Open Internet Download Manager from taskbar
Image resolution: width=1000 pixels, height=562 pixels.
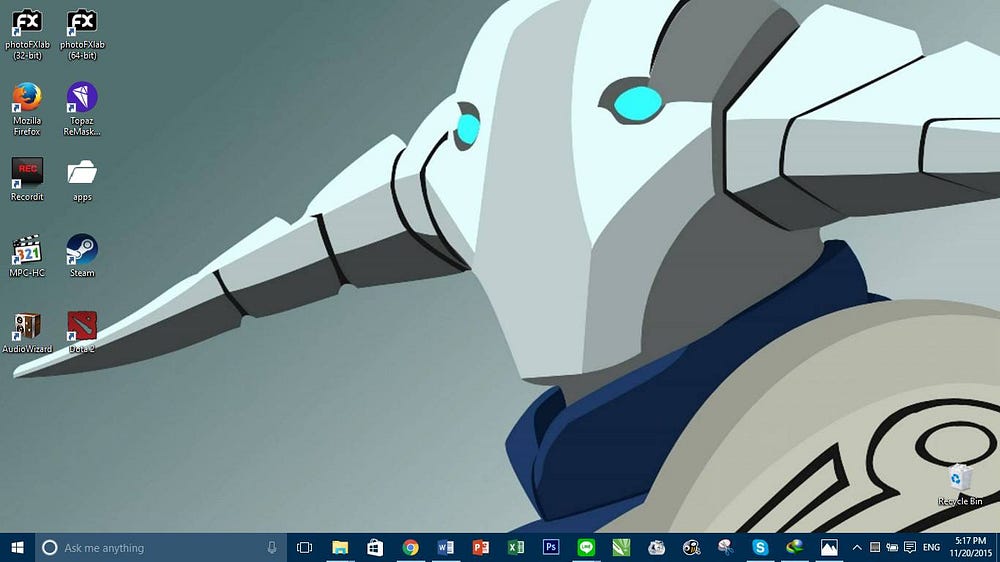[795, 547]
